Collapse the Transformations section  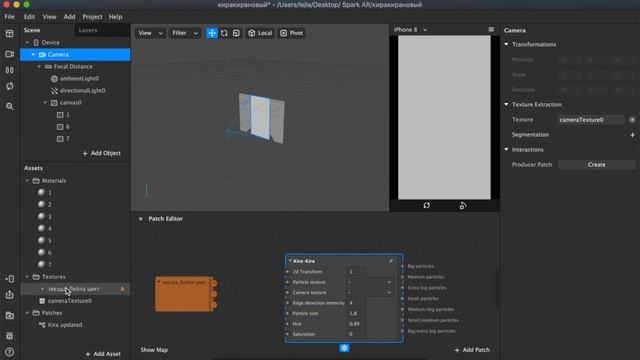tap(507, 44)
